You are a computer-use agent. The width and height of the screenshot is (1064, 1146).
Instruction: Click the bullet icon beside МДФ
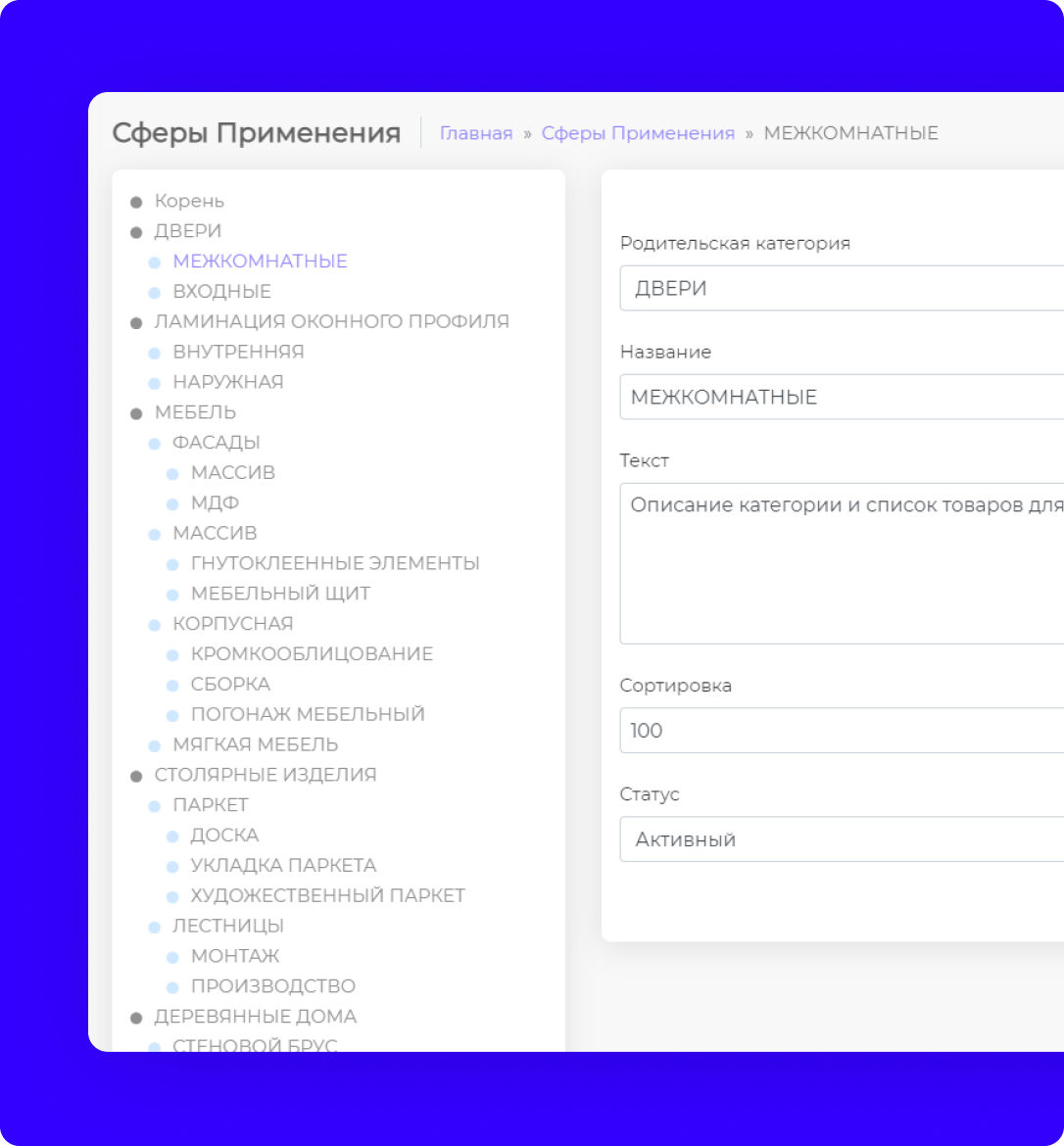click(x=172, y=504)
